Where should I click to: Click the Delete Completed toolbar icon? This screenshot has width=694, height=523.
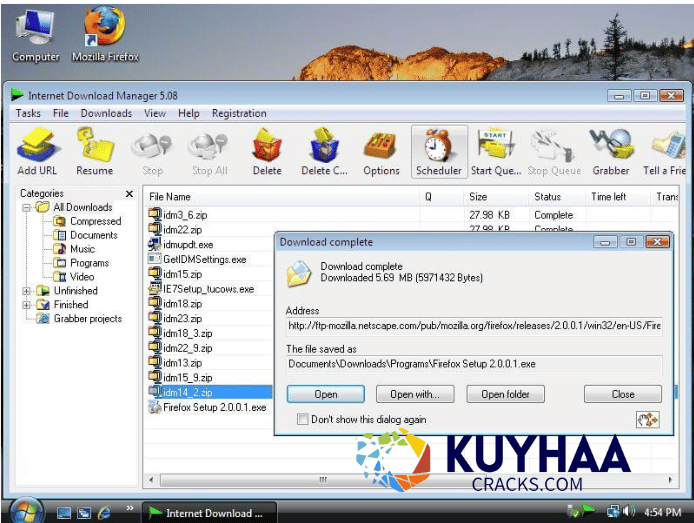324,152
